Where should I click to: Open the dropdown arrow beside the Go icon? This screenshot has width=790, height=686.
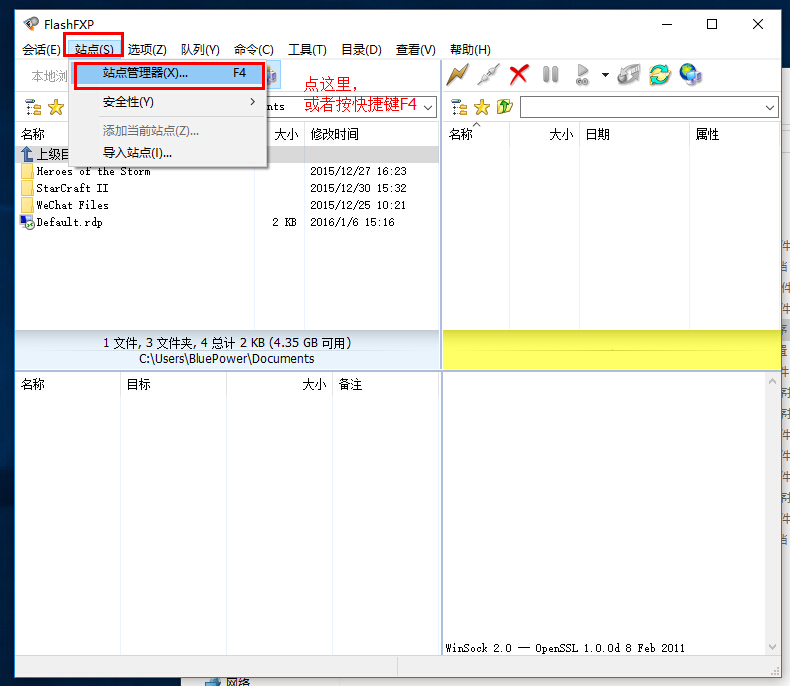tap(605, 75)
